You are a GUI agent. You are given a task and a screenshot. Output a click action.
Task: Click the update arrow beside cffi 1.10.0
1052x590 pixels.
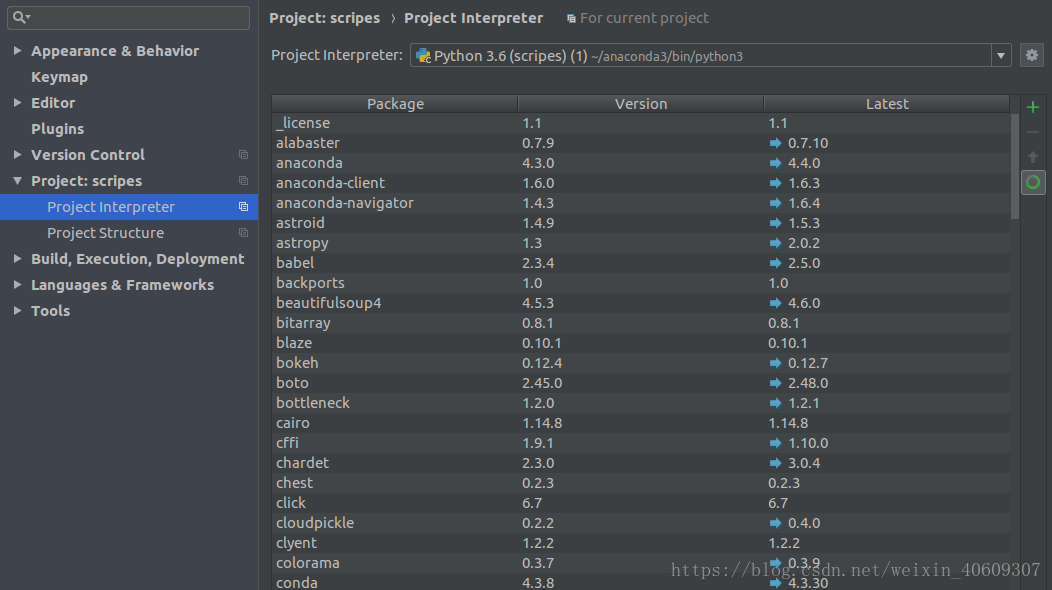[776, 443]
